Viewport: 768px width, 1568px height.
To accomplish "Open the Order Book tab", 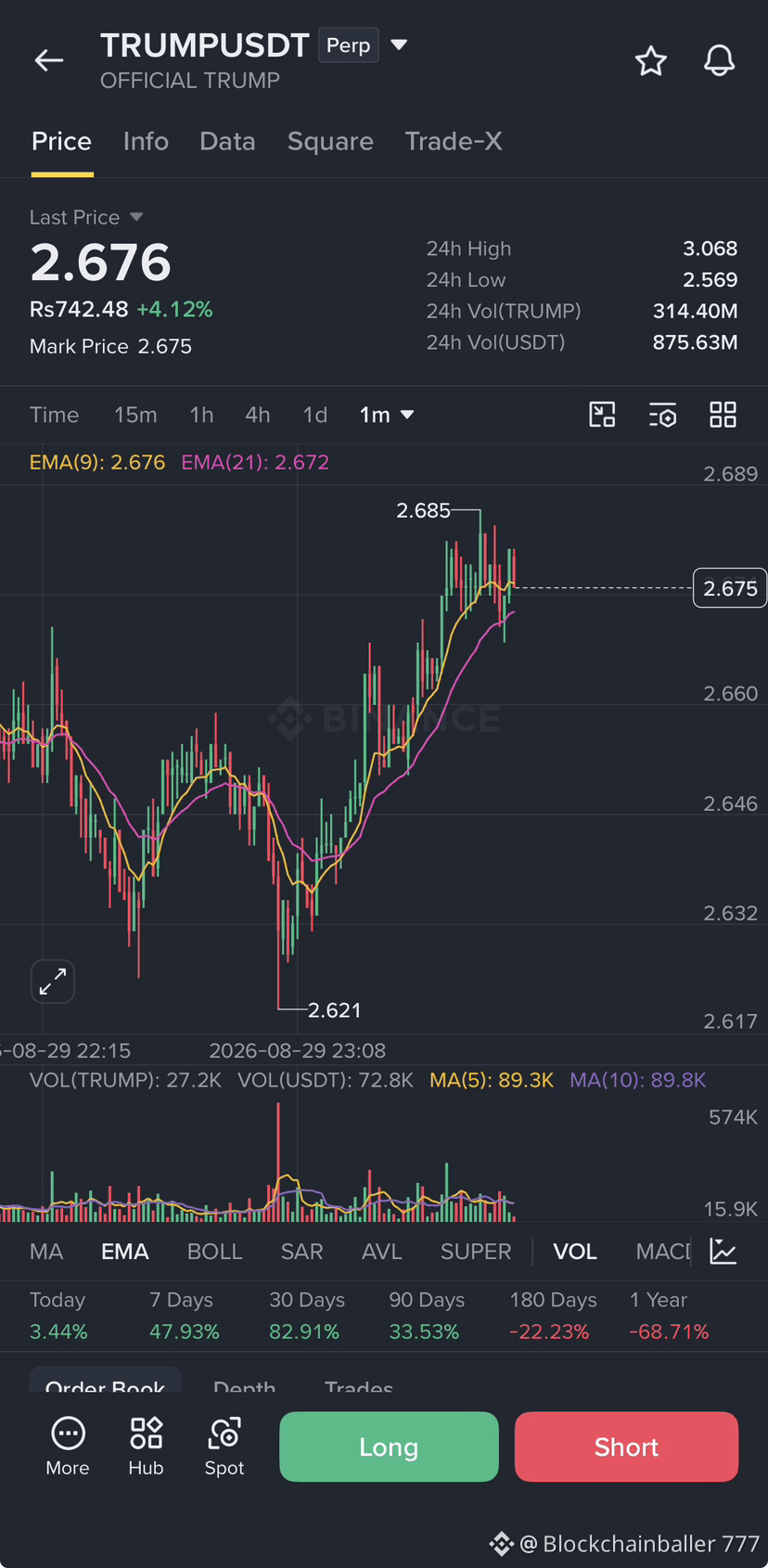I will coord(105,1382).
